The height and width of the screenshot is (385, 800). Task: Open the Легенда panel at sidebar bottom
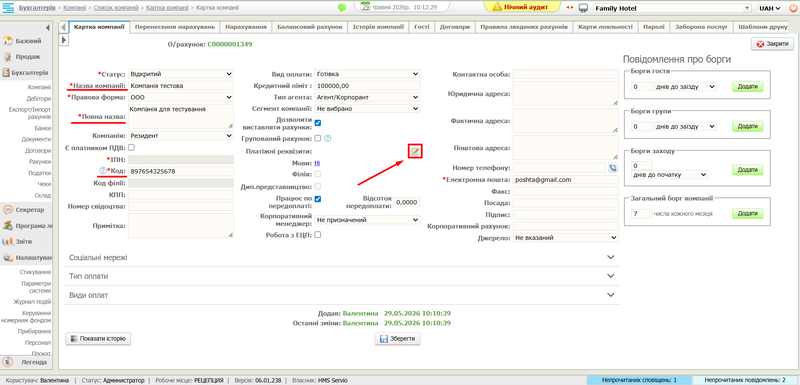[x=26, y=362]
